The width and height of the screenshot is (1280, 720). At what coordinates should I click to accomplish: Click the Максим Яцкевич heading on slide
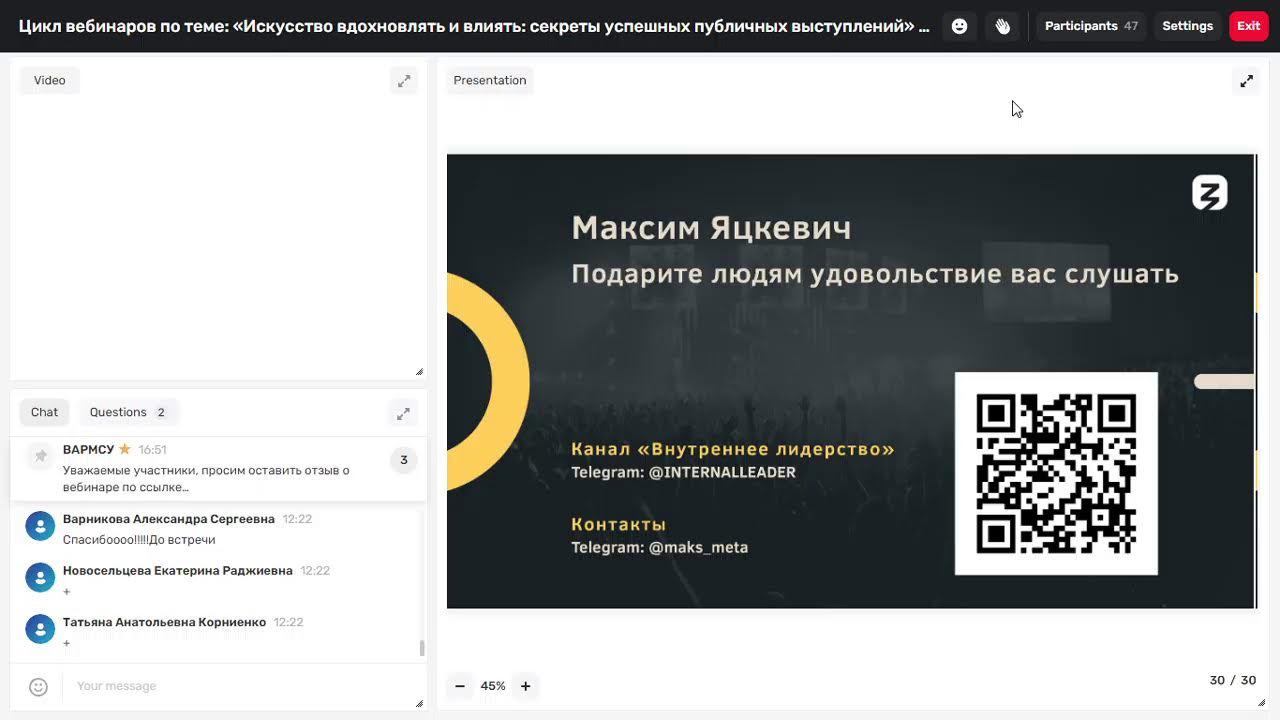pyautogui.click(x=711, y=228)
